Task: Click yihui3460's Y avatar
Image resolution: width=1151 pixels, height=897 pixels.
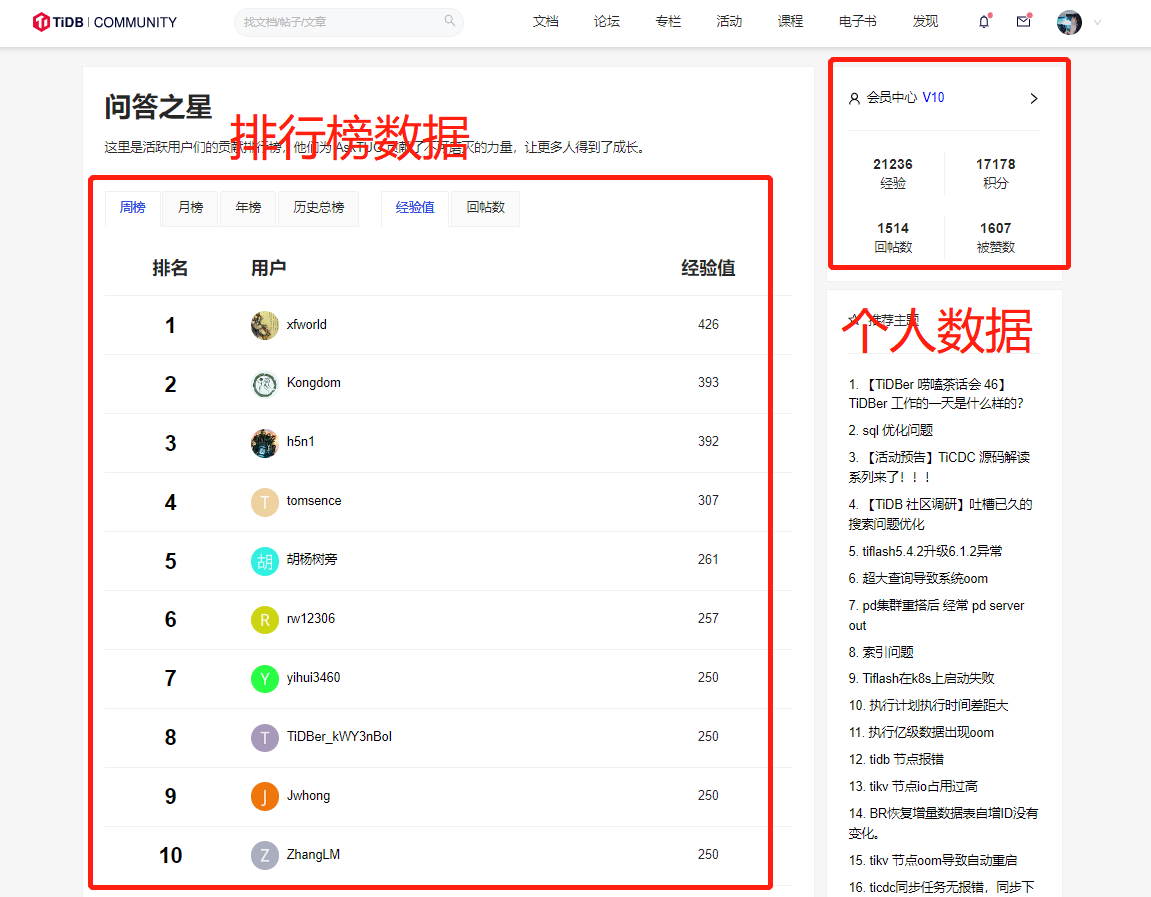Action: pos(264,678)
